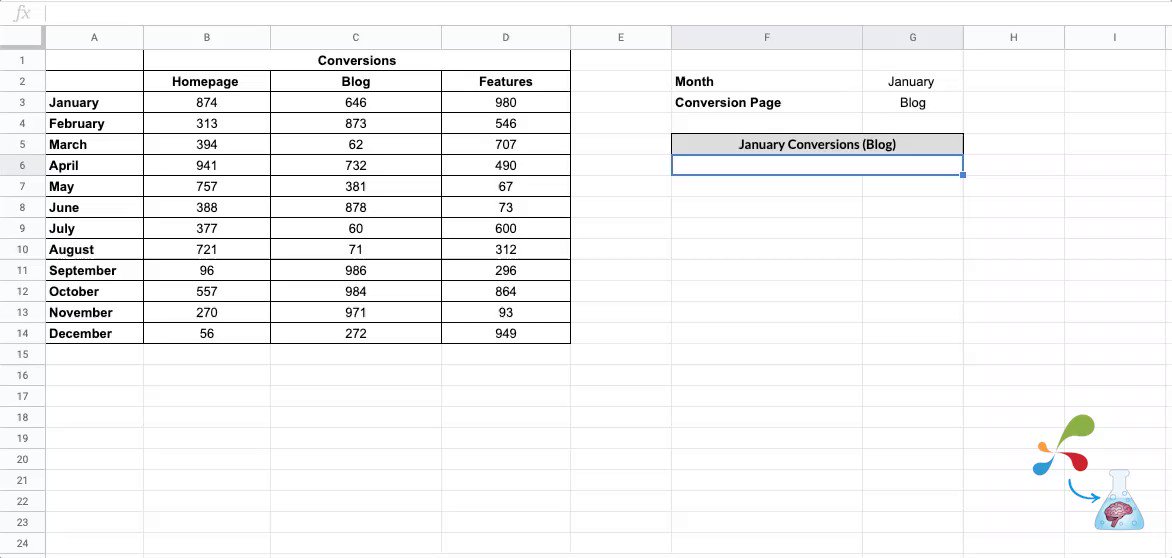Click cell with value 878

tap(356, 207)
